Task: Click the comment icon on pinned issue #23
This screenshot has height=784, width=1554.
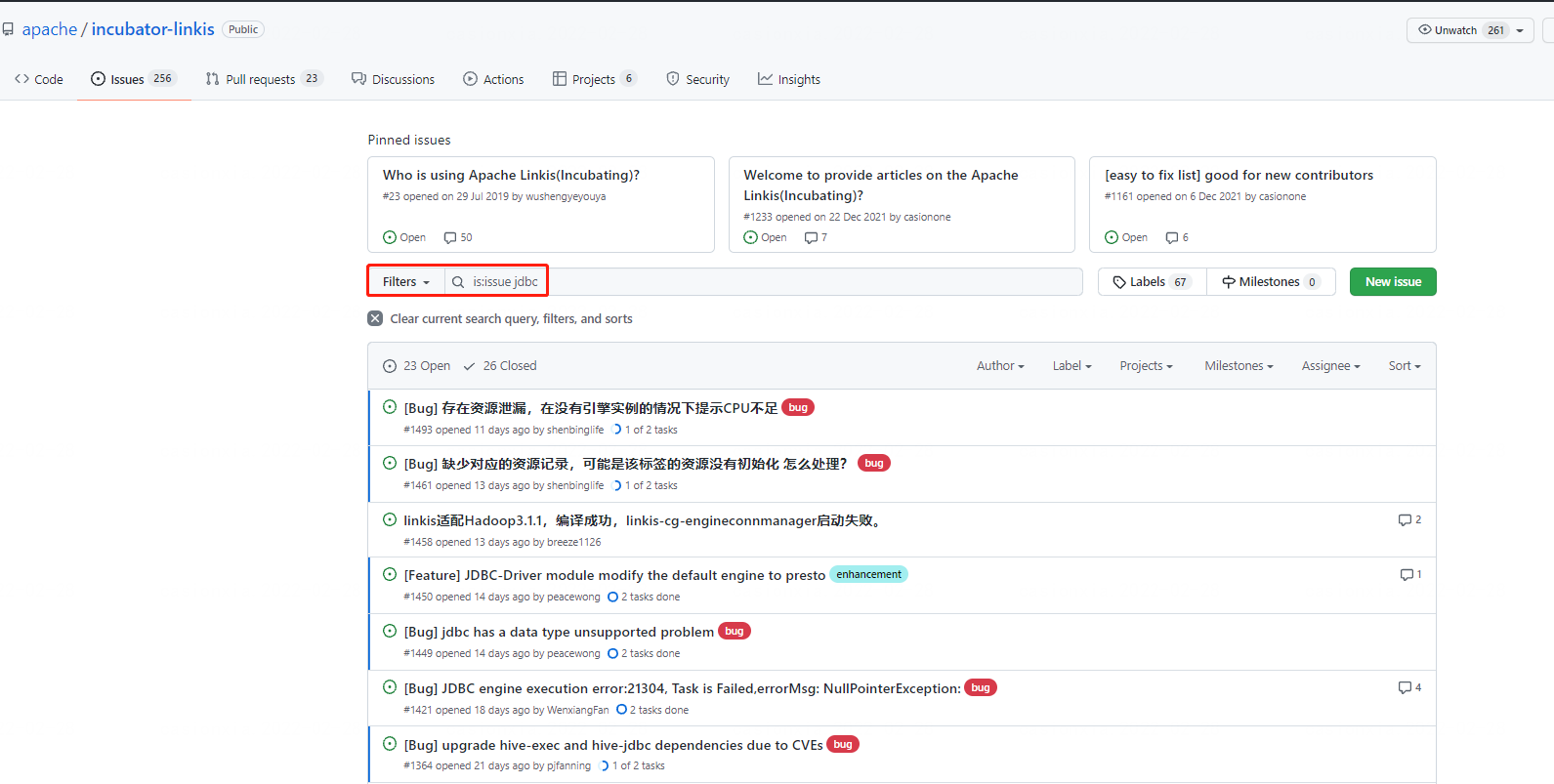Action: coord(450,237)
